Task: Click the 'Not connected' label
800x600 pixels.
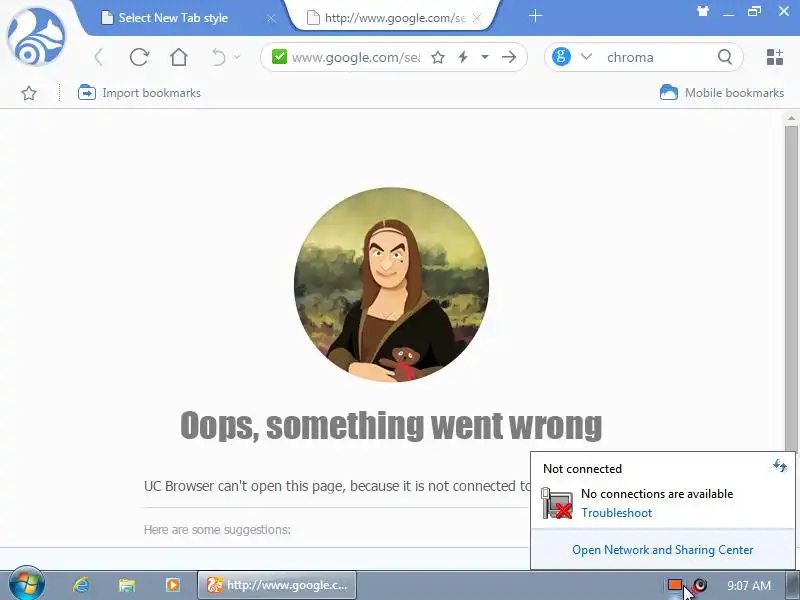Action: [582, 469]
